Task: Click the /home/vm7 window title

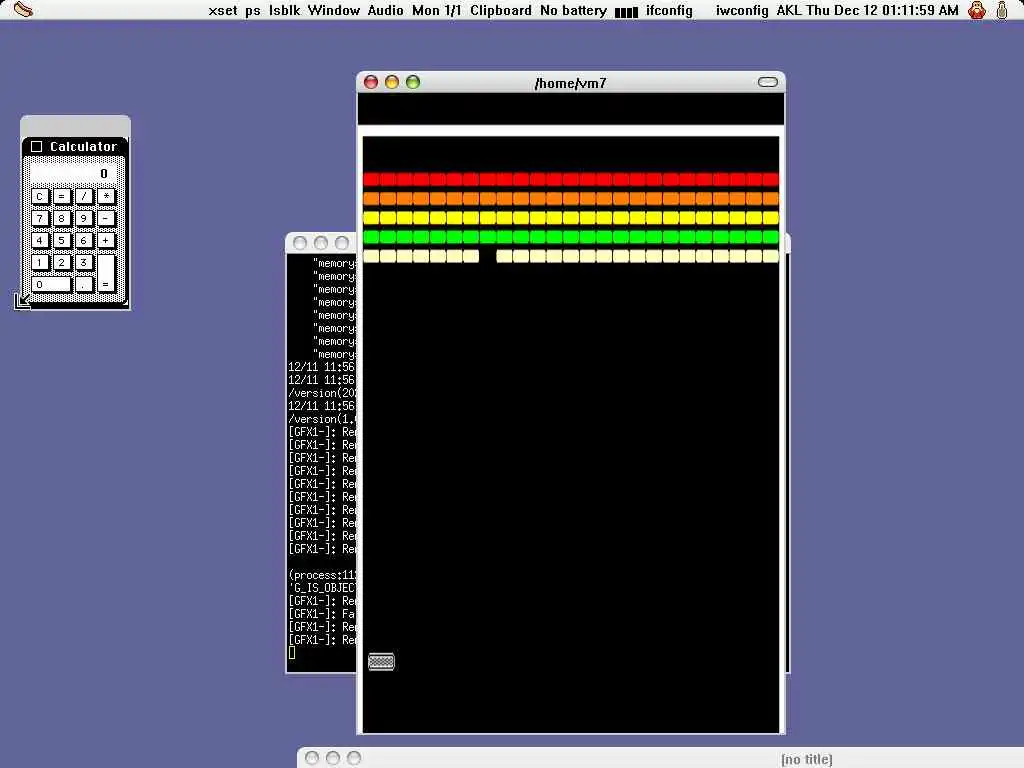Action: pyautogui.click(x=570, y=83)
